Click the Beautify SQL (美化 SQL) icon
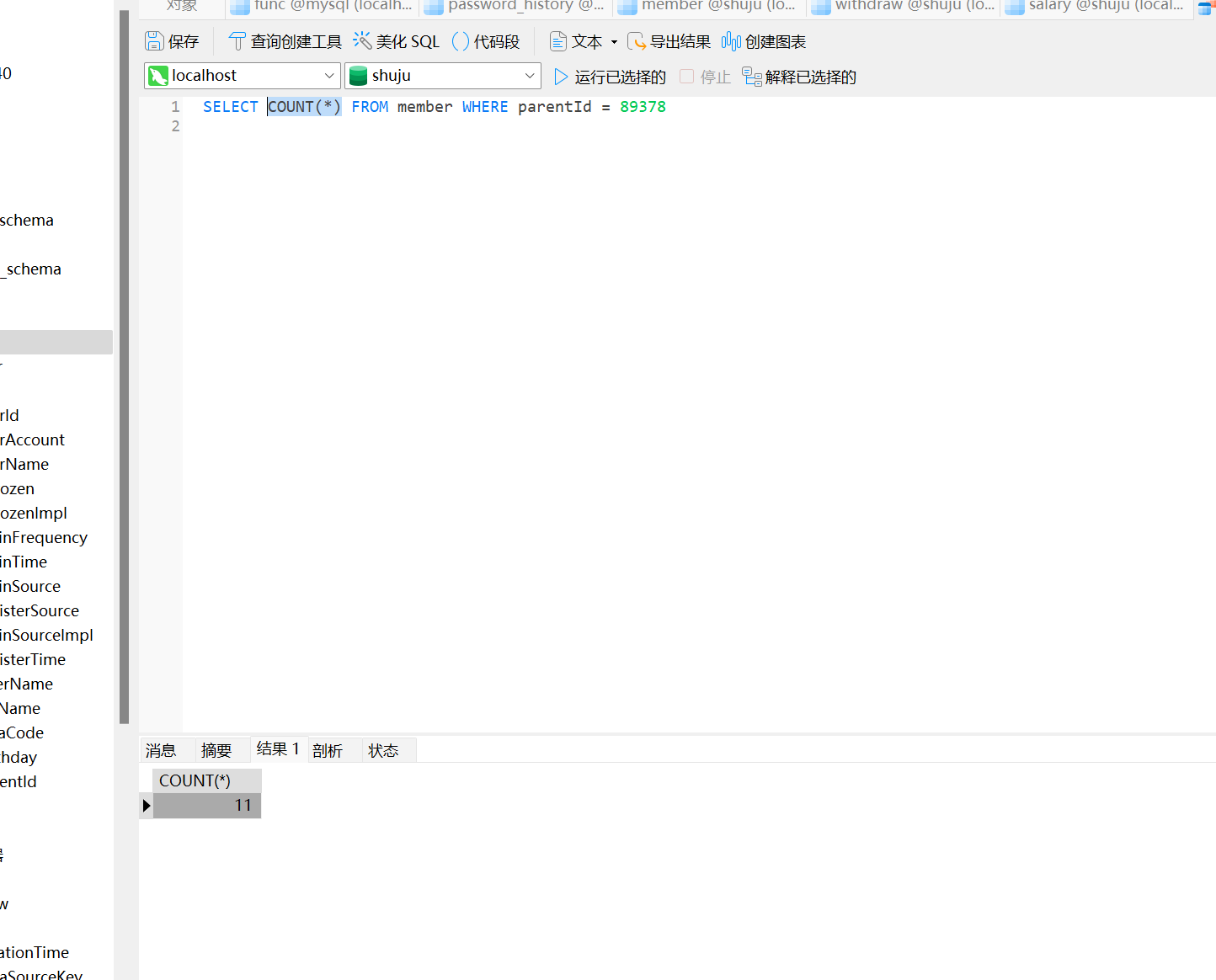The height and width of the screenshot is (980, 1216). pyautogui.click(x=362, y=41)
